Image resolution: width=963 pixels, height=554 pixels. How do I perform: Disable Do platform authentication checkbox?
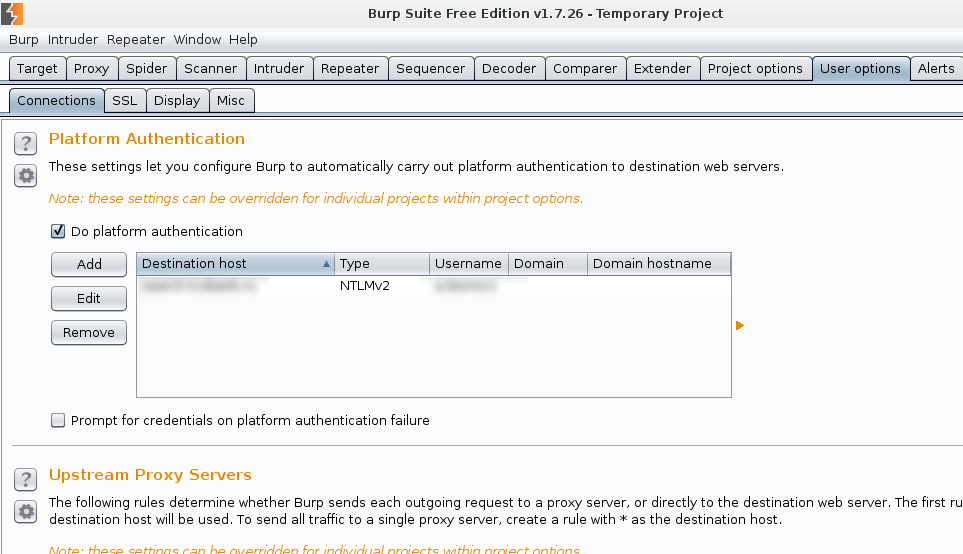pos(58,232)
